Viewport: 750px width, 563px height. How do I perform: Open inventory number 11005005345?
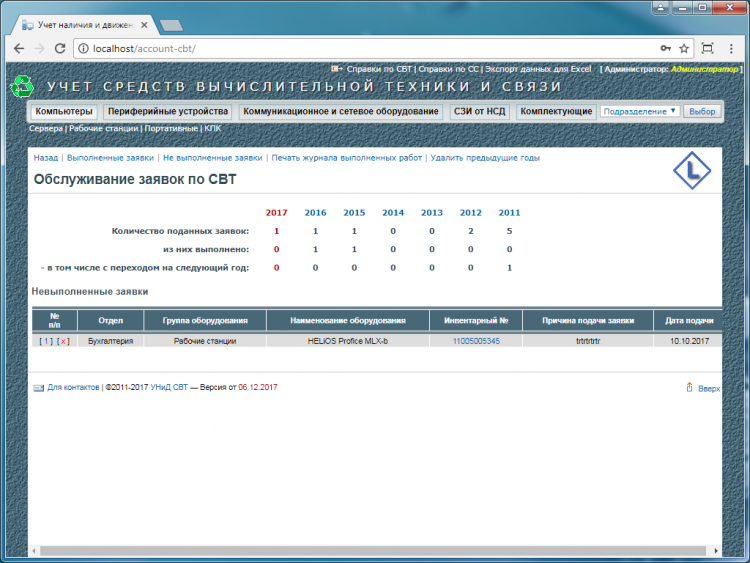pos(476,341)
